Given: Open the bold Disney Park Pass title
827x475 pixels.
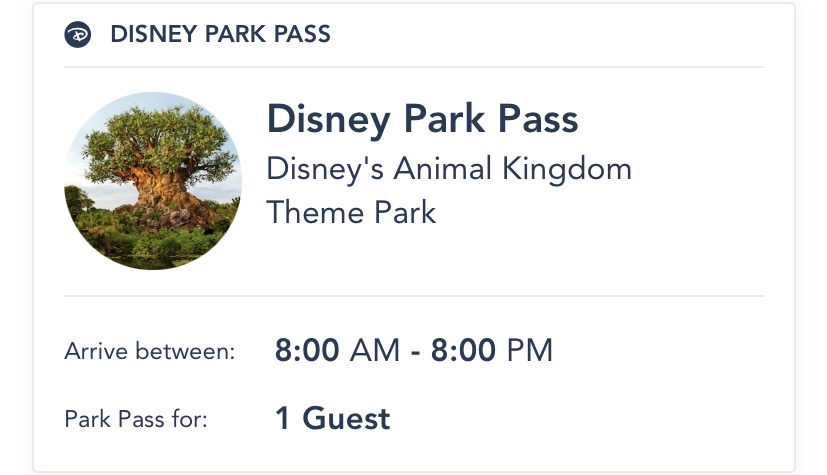Looking at the screenshot, I should click(x=422, y=120).
